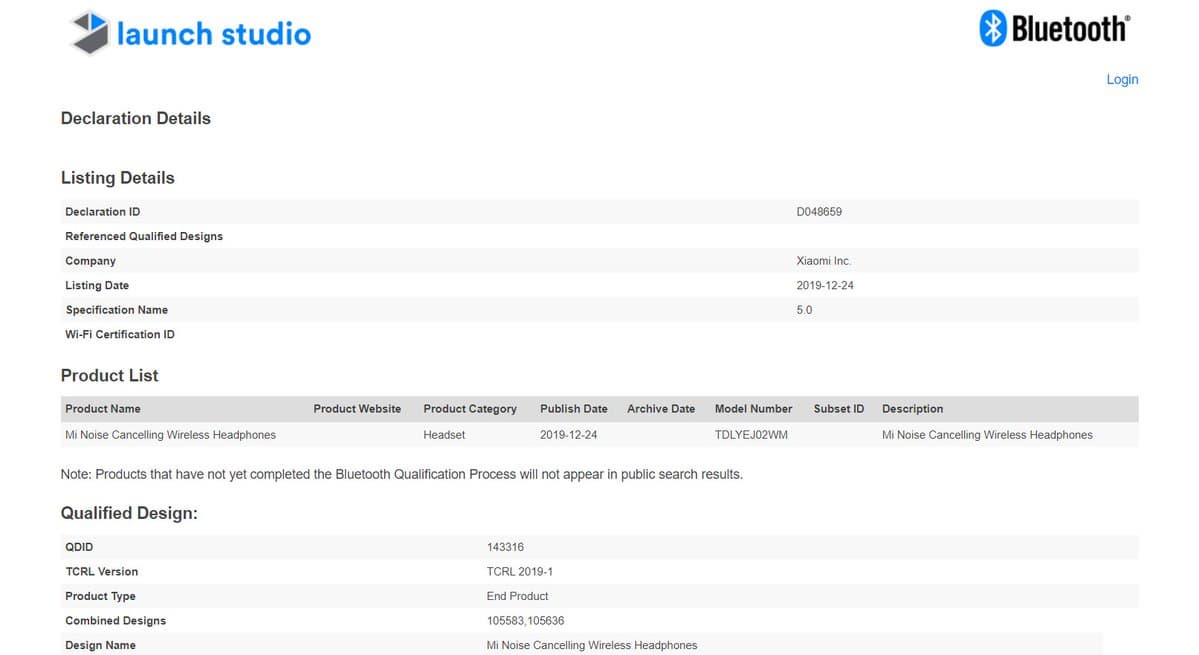Image resolution: width=1199 pixels, height=655 pixels.
Task: Select product name cell Mi Noise Cancelling Wireless Headphones
Action: pyautogui.click(x=171, y=435)
